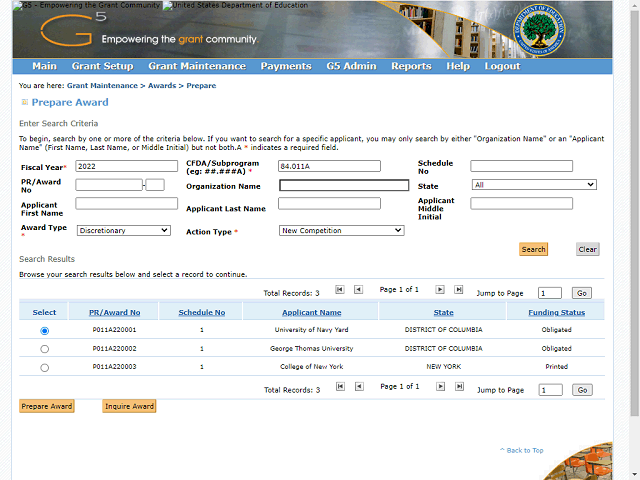The width and height of the screenshot is (640, 480).
Task: Click the bottom Go button
Action: coord(582,390)
